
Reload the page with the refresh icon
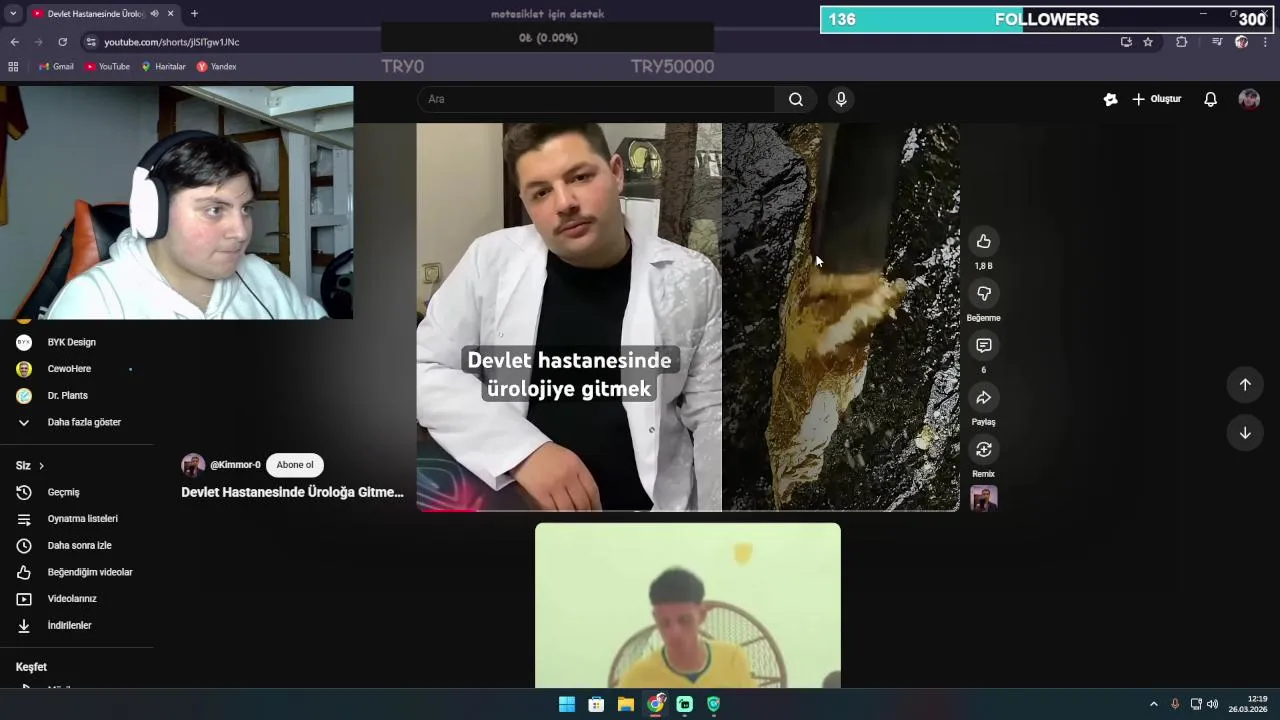click(x=62, y=42)
